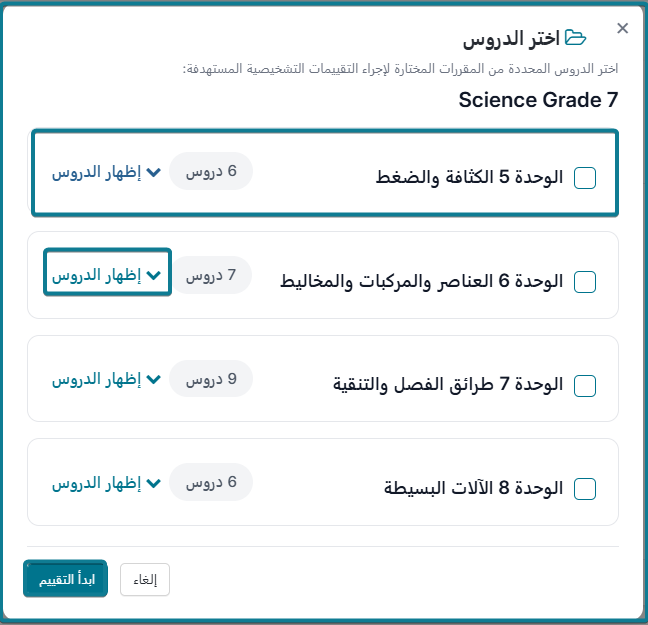
Task: Show lessons of unit 7 via إظهار الدروس
Action: [107, 379]
